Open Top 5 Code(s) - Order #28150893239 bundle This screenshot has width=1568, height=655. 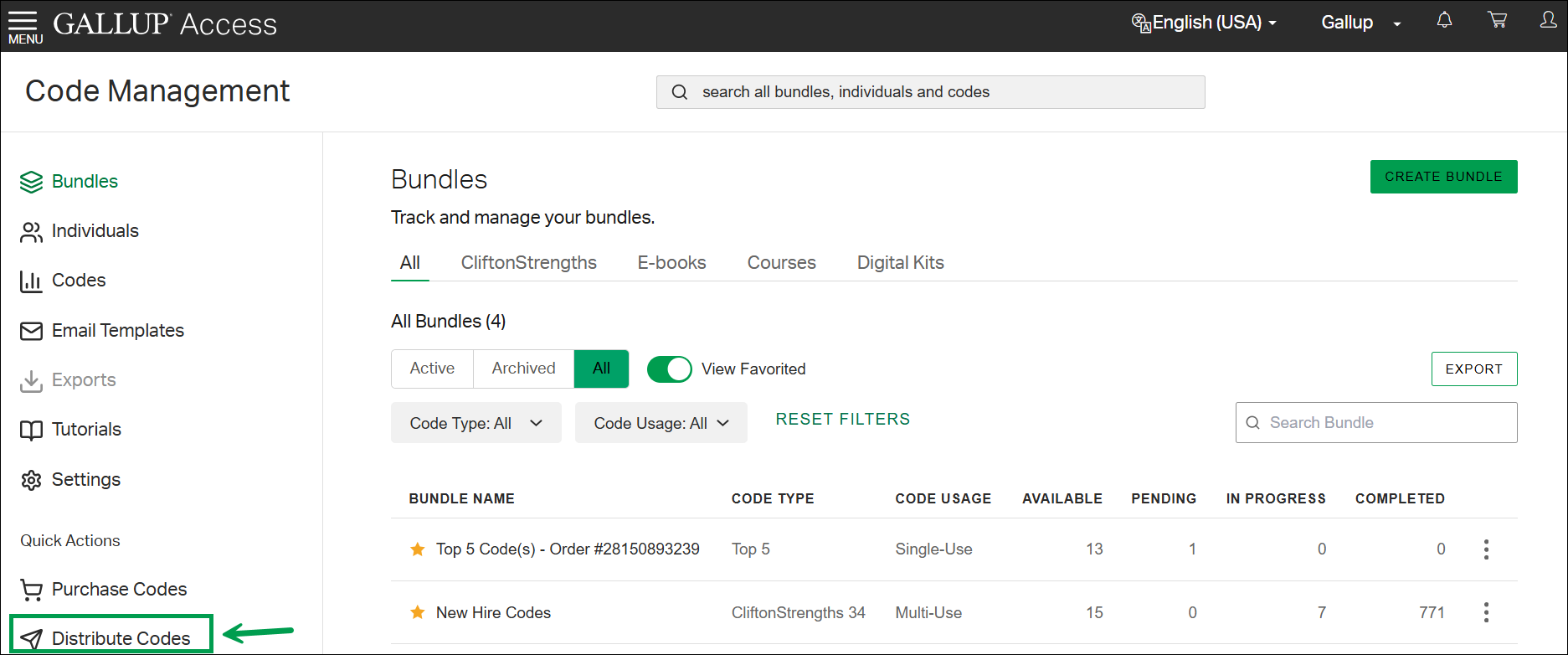(x=568, y=549)
